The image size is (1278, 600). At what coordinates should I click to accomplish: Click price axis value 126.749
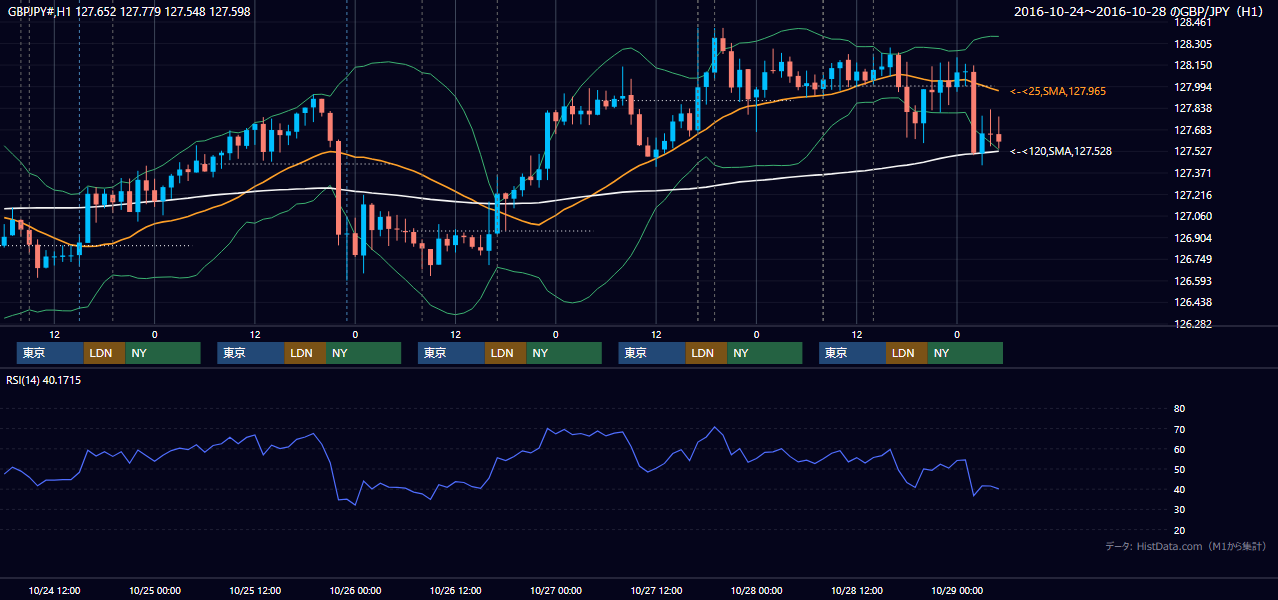1192,259
